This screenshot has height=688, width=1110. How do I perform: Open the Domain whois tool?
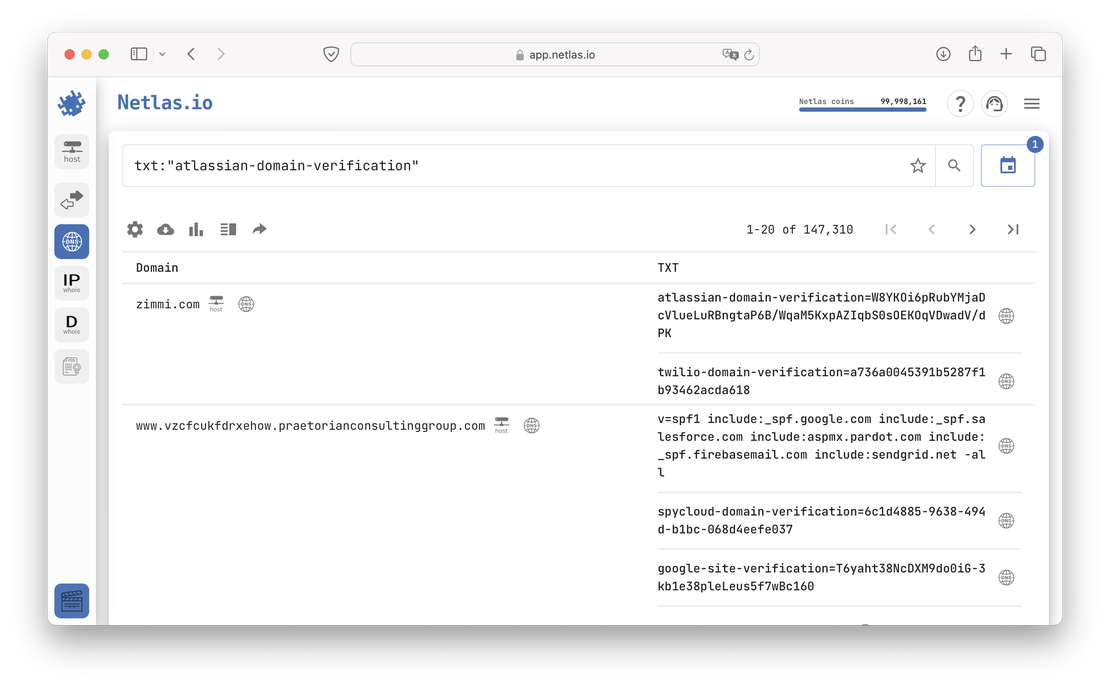(x=71, y=323)
